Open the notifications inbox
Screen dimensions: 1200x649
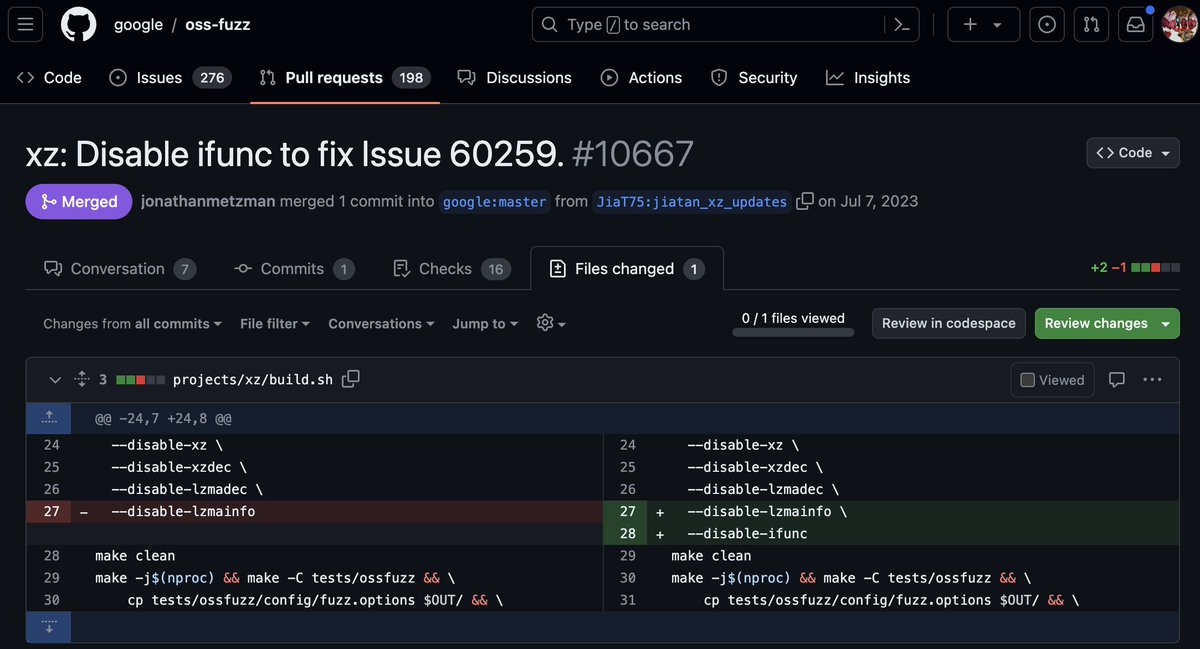click(x=1135, y=25)
